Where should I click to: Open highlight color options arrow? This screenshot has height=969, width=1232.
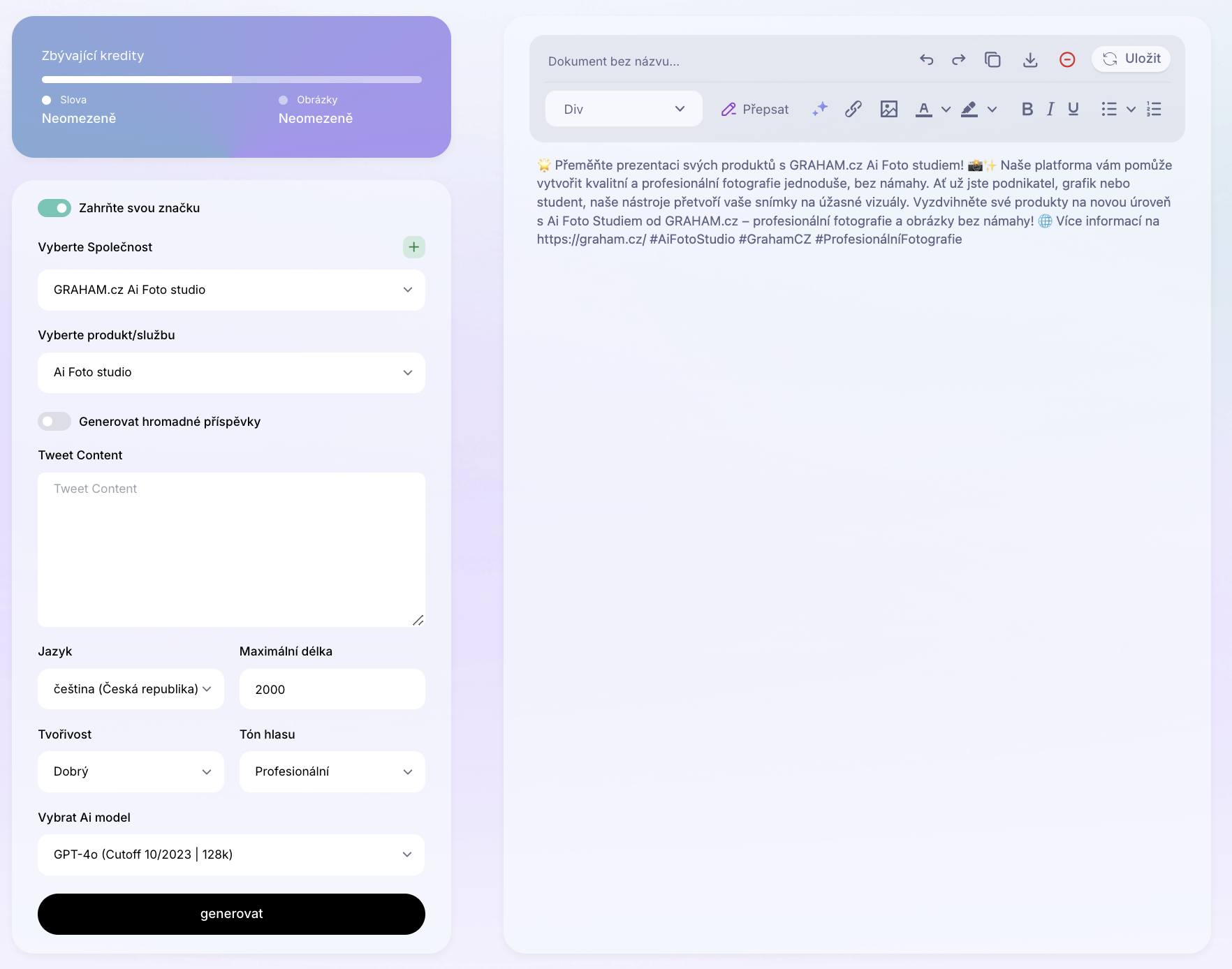tap(992, 109)
